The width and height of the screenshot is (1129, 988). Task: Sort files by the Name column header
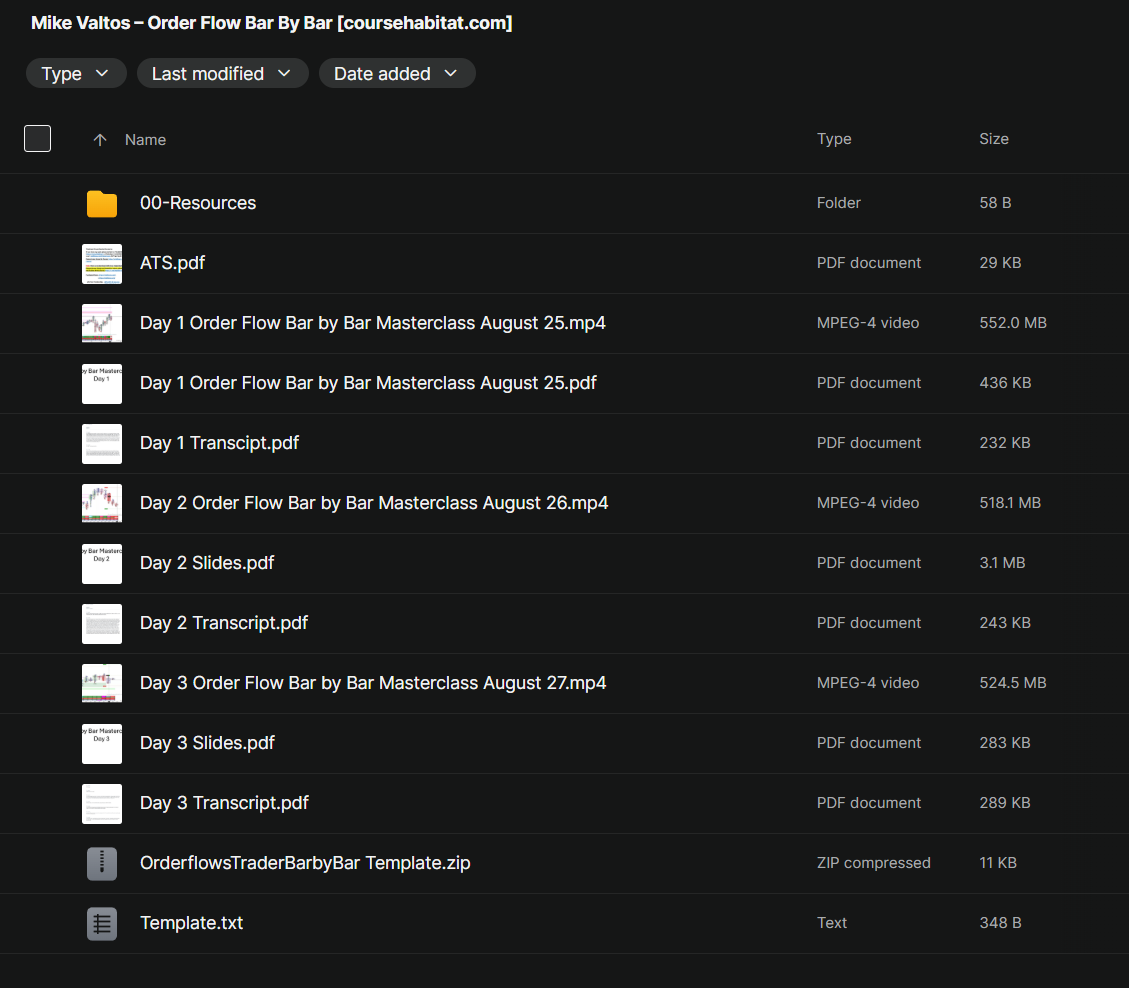[145, 140]
